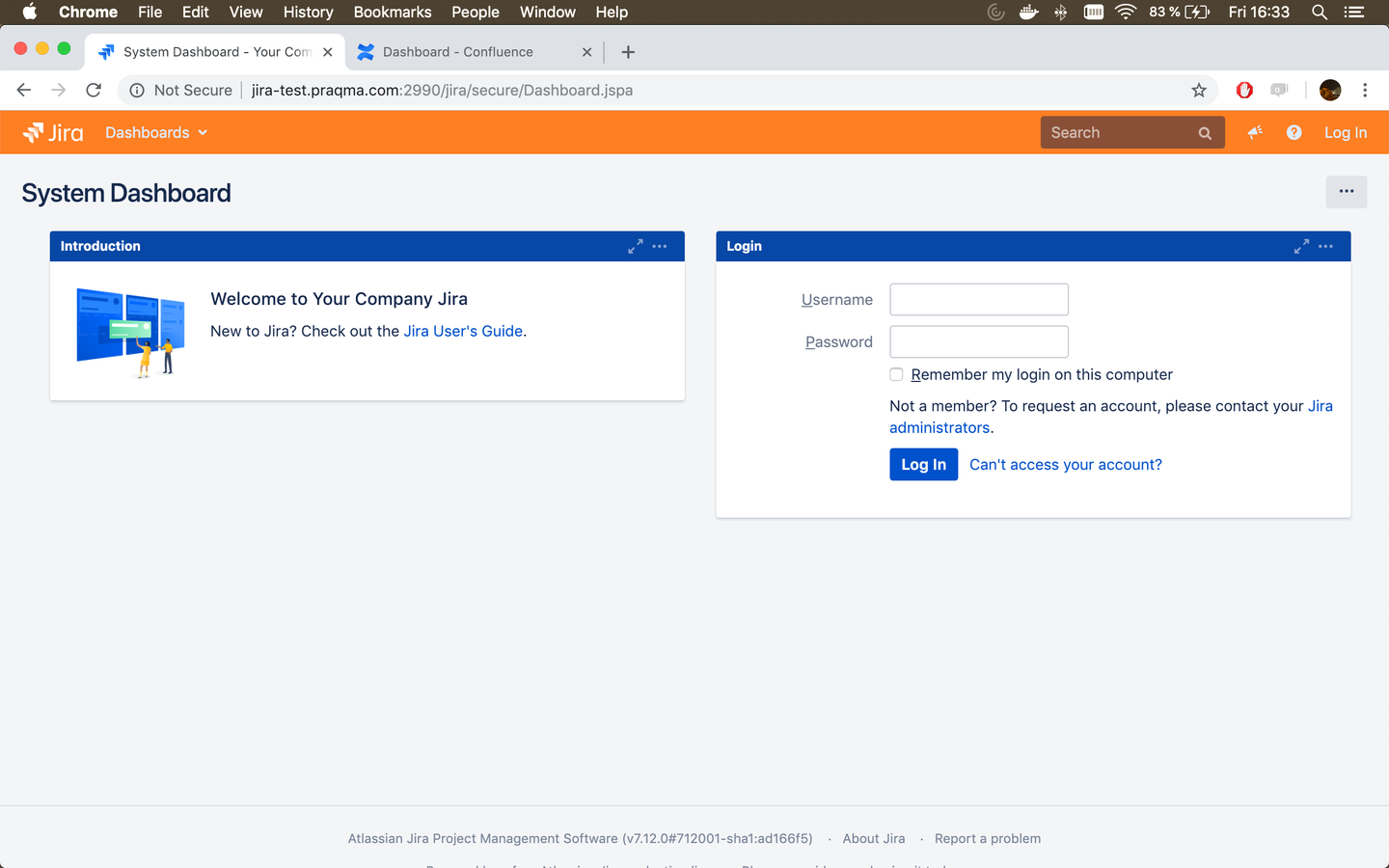
Task: Open Notification Center list icon
Action: point(1354,12)
